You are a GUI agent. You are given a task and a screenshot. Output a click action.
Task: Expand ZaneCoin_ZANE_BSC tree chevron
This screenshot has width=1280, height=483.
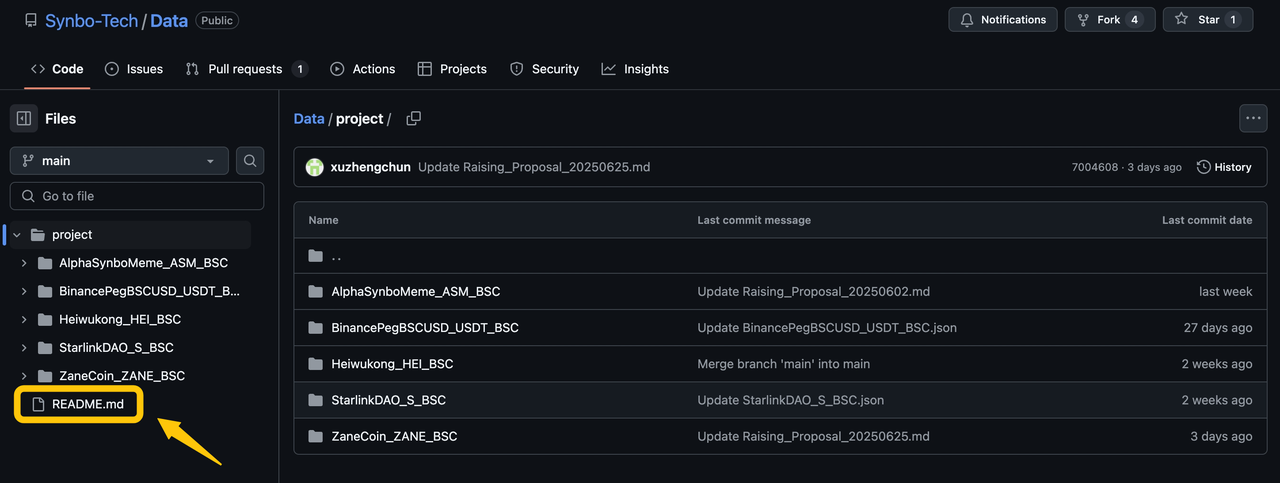24,376
